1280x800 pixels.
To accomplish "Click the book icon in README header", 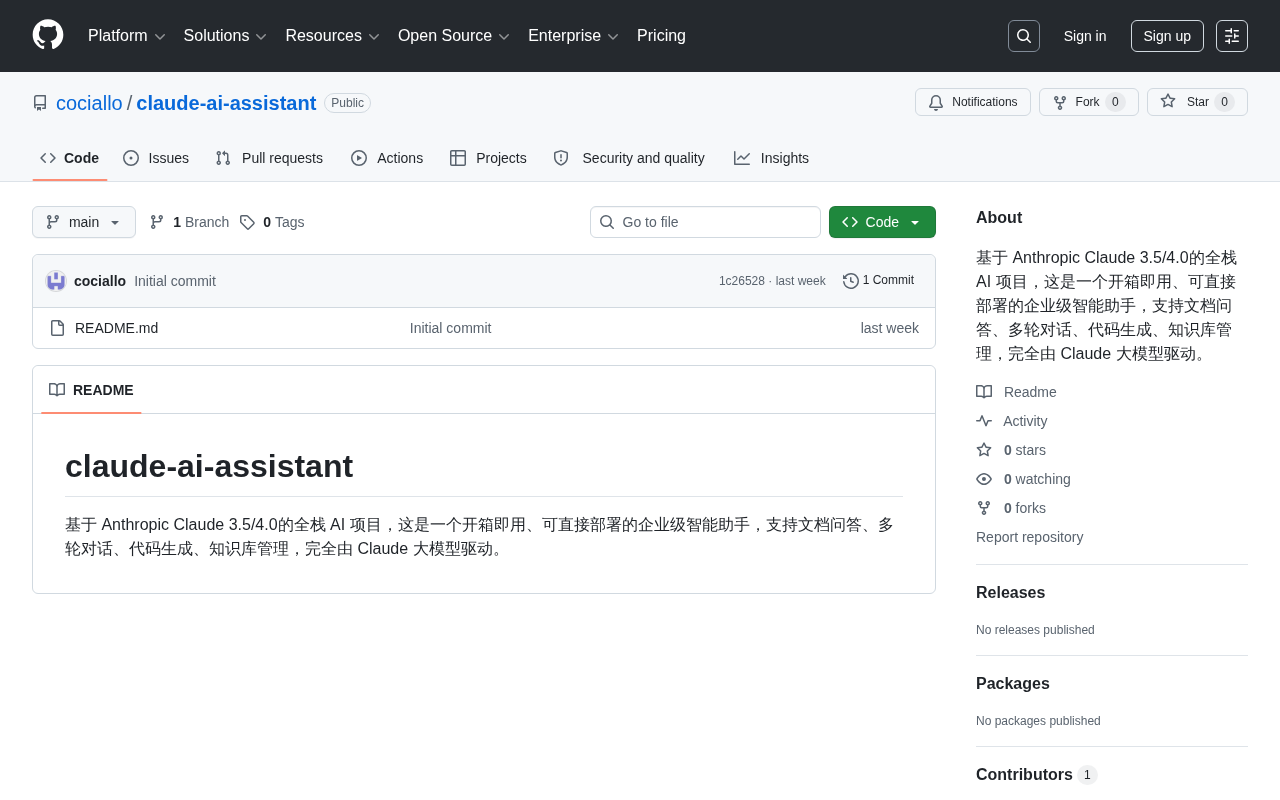I will point(57,390).
